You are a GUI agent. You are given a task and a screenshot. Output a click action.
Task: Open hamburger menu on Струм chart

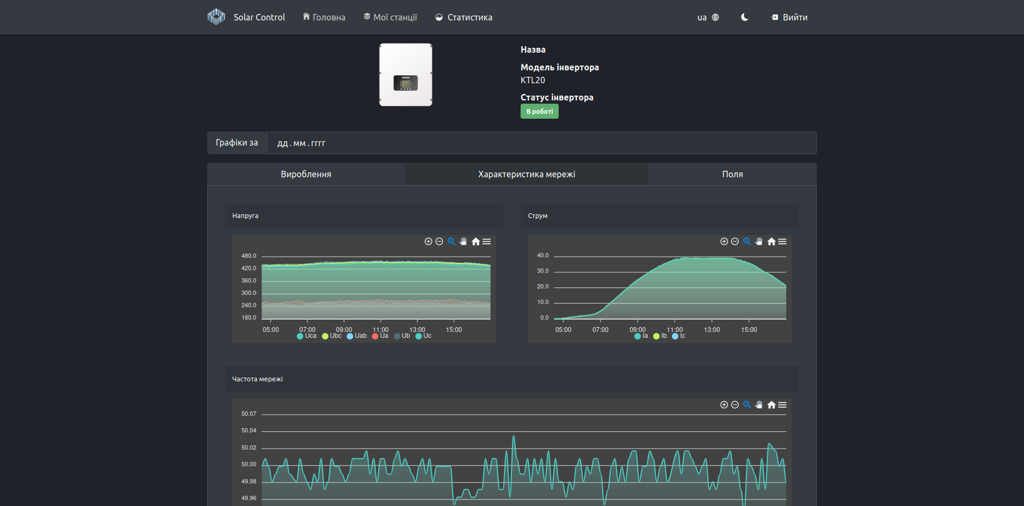point(783,241)
